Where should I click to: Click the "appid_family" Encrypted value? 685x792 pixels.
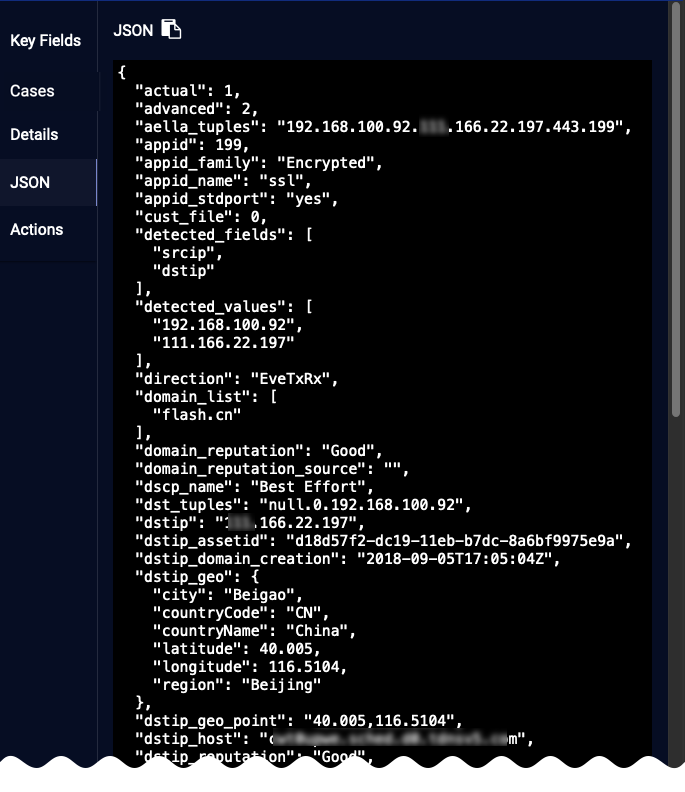(x=330, y=162)
